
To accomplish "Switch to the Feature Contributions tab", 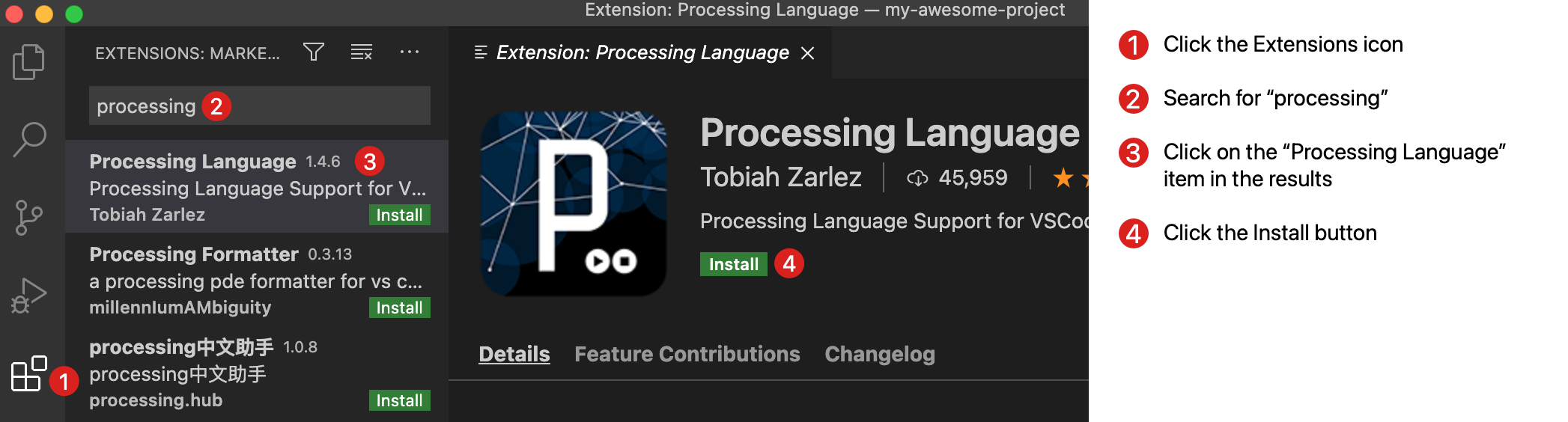I will (687, 354).
